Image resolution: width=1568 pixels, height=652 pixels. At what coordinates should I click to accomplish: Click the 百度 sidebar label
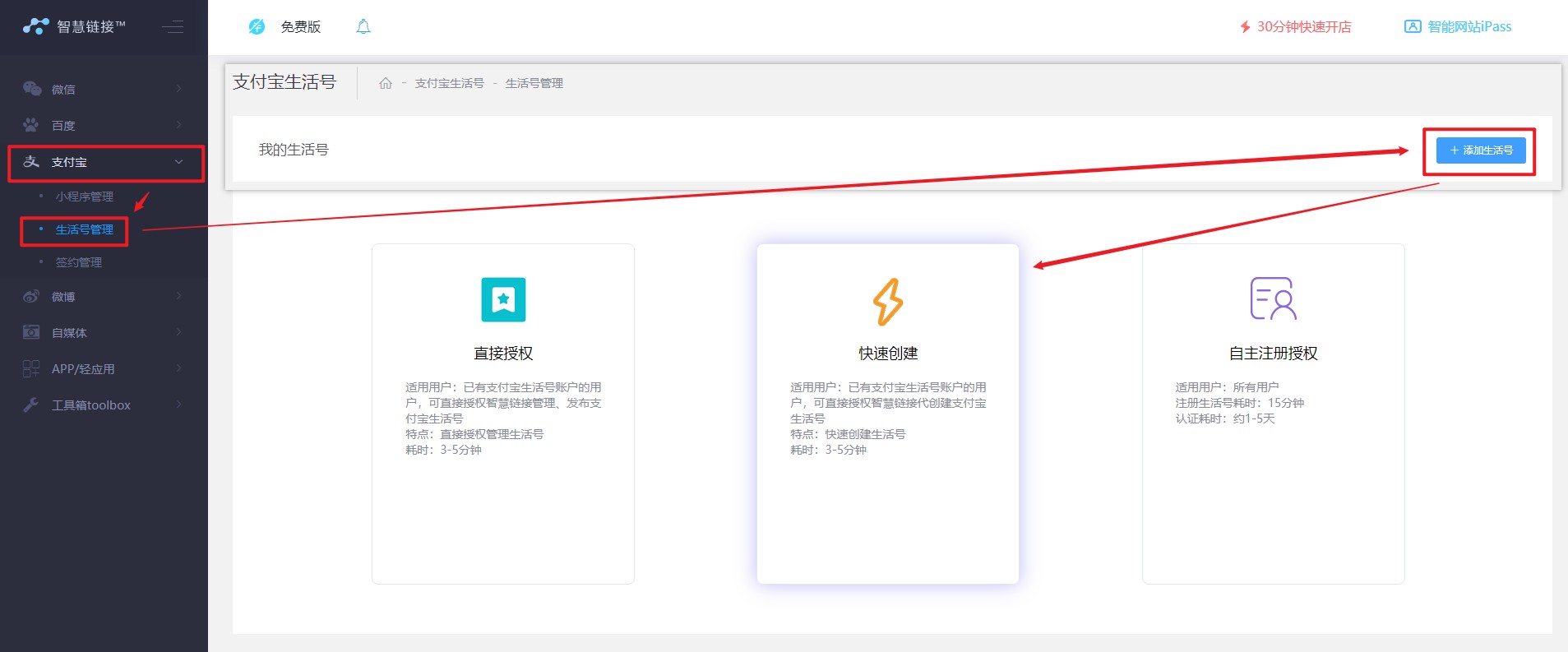pos(63,126)
